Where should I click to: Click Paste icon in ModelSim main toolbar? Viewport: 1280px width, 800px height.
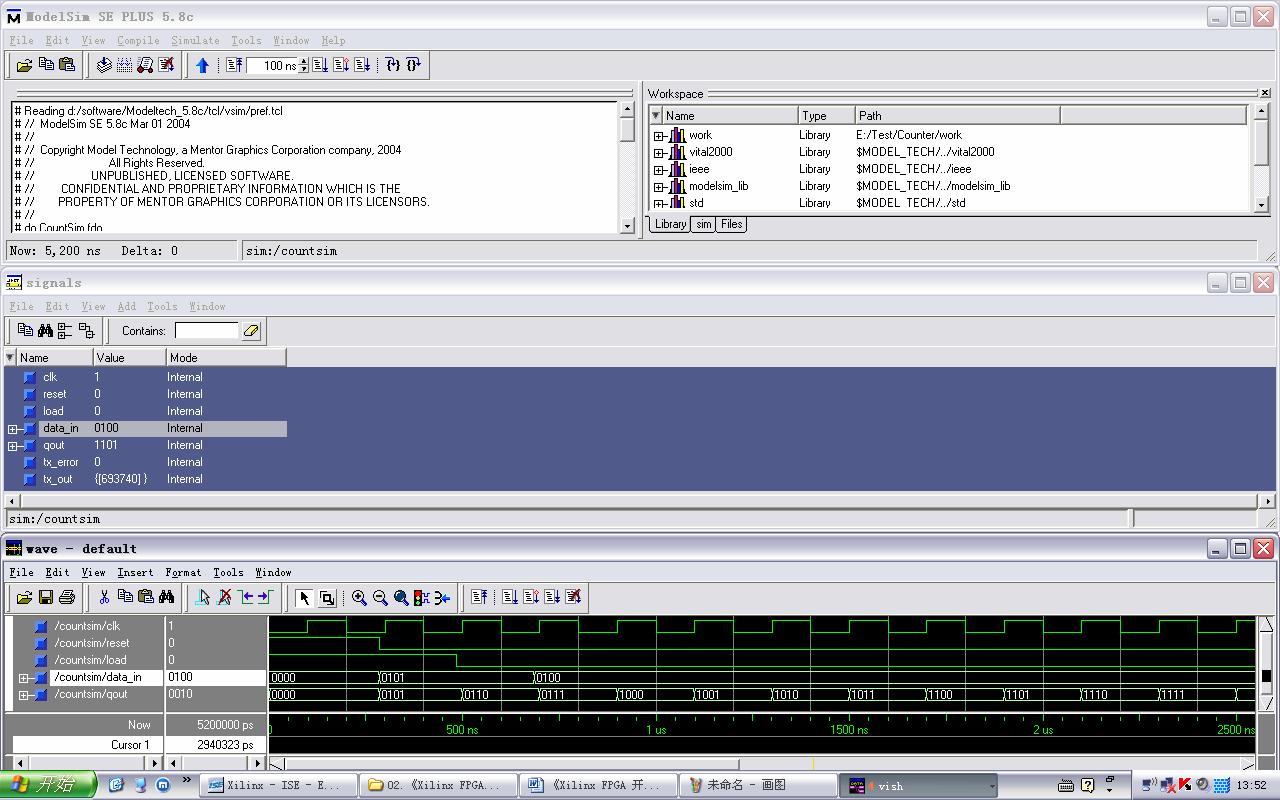[x=67, y=65]
